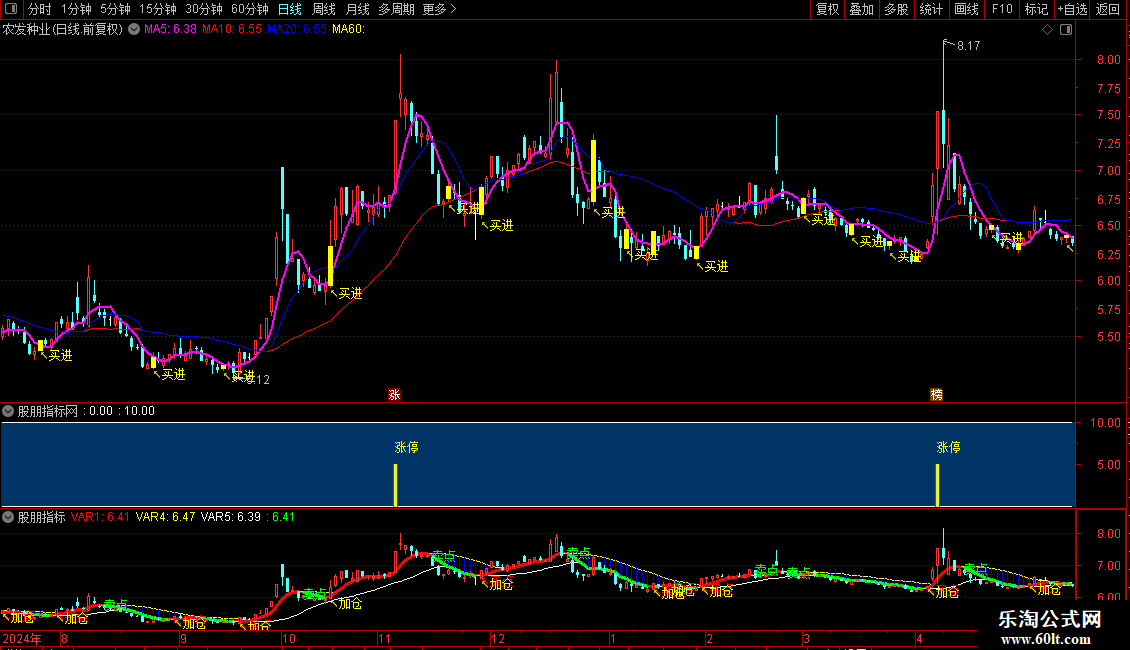The image size is (1130, 650).
Task: Click the MA60: legend label
Action: click(x=348, y=29)
